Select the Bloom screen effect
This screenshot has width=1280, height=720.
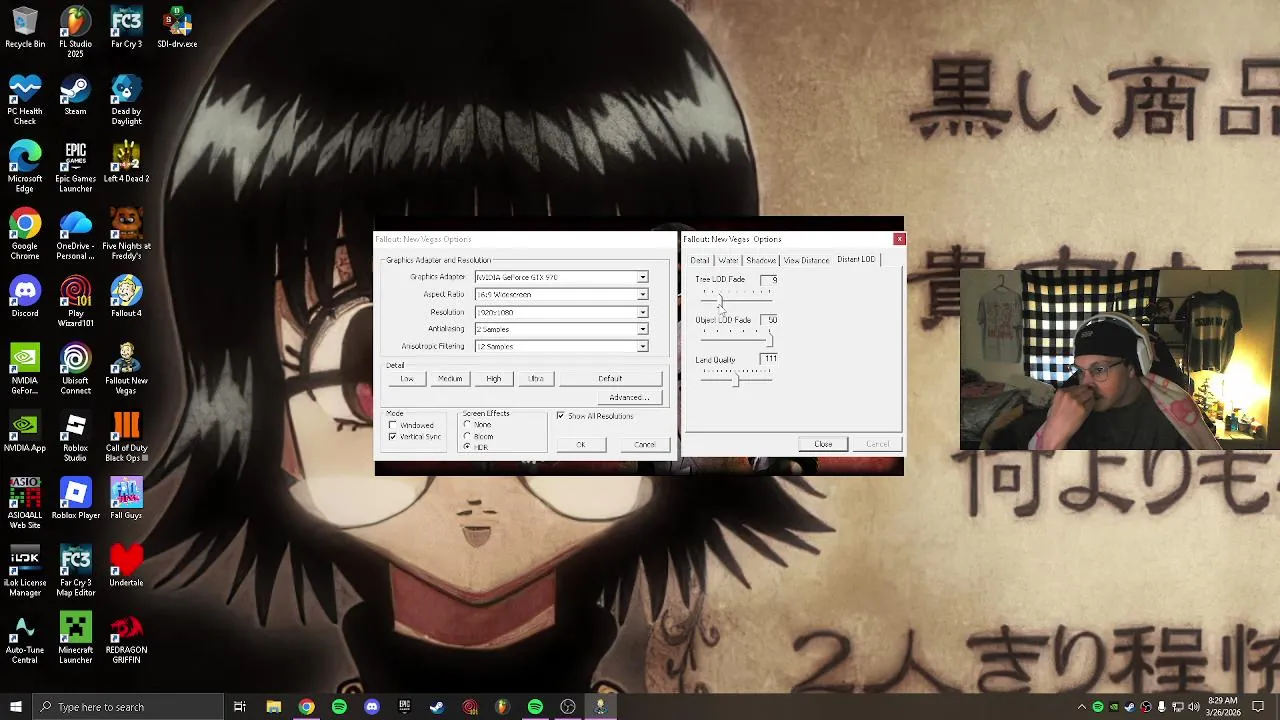[x=467, y=436]
